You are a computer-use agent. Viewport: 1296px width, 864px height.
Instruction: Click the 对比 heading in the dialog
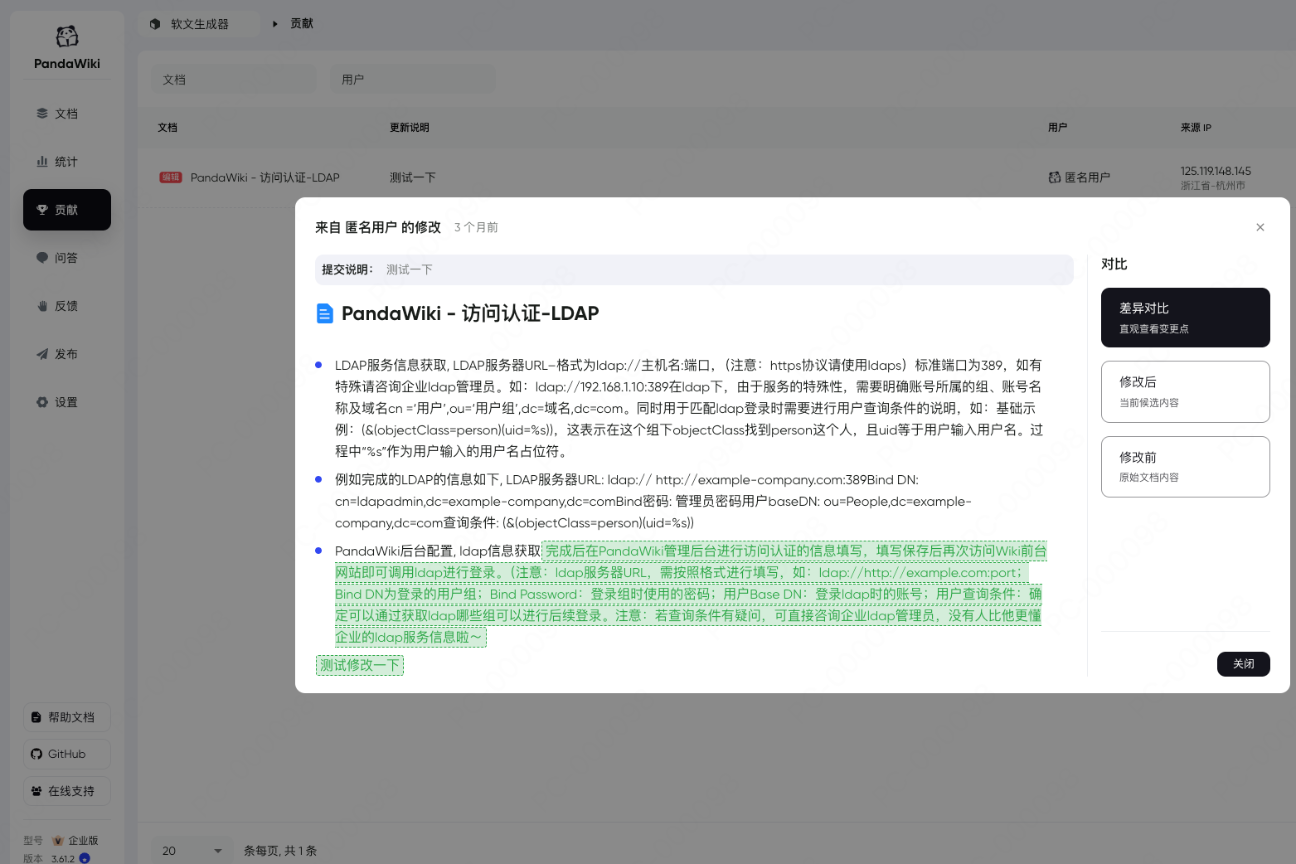(1114, 264)
